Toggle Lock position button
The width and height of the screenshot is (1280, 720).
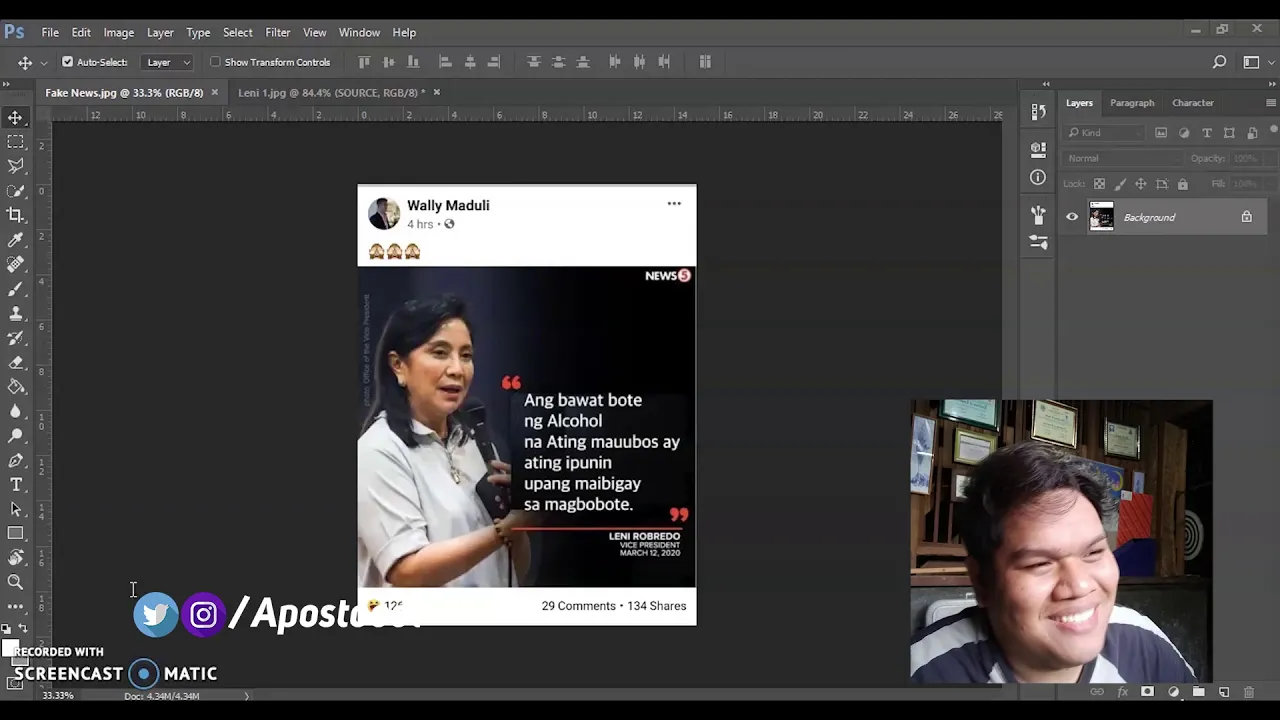click(1141, 184)
